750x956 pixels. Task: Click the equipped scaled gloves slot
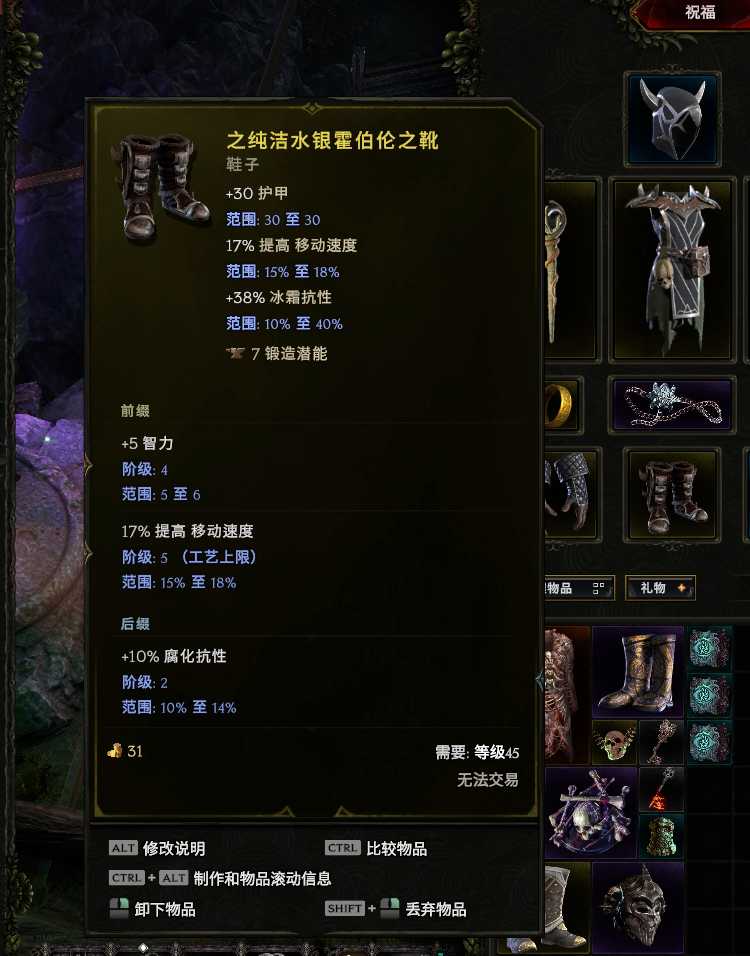coord(571,494)
